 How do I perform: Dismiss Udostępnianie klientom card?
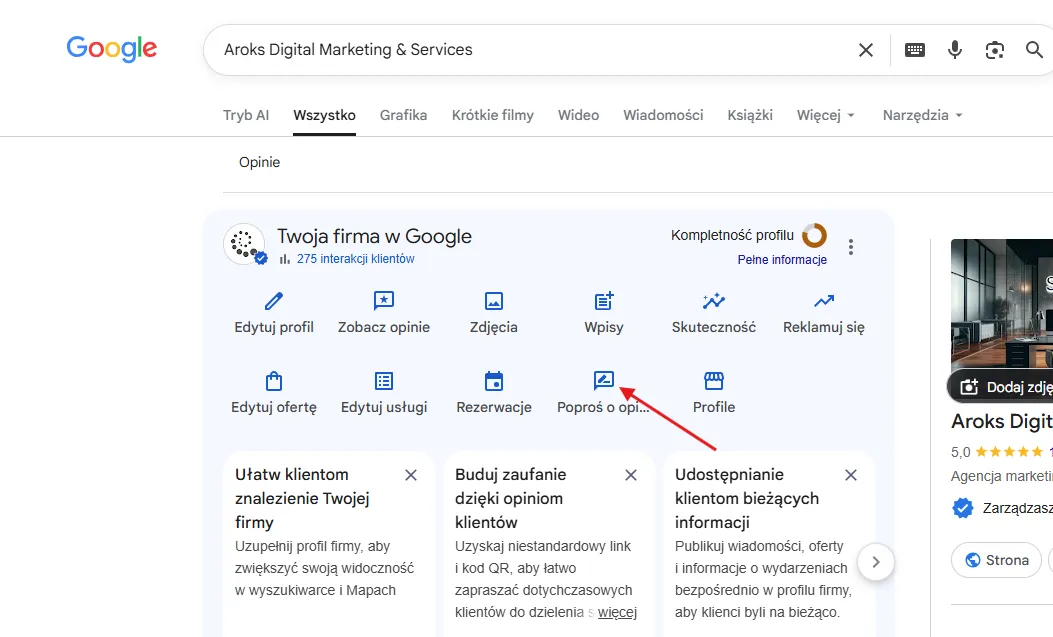pyautogui.click(x=851, y=475)
